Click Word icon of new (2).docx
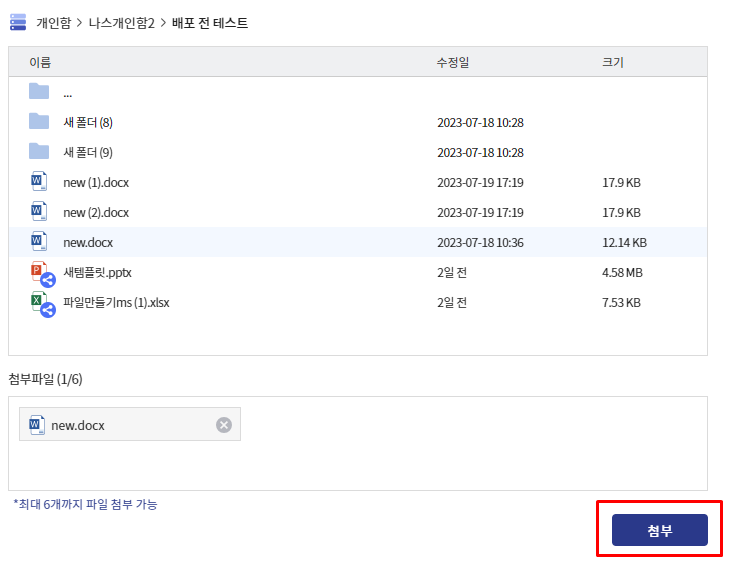 coord(39,212)
